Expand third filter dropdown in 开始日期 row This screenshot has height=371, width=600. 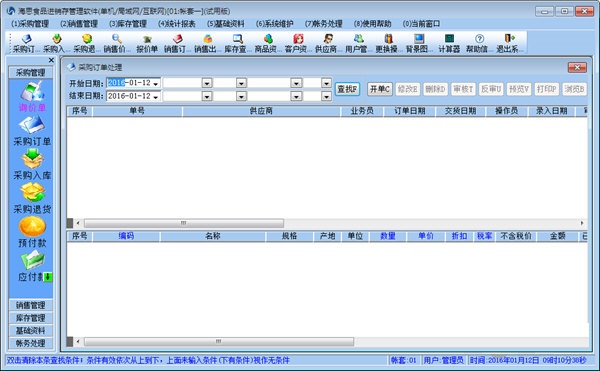296,83
